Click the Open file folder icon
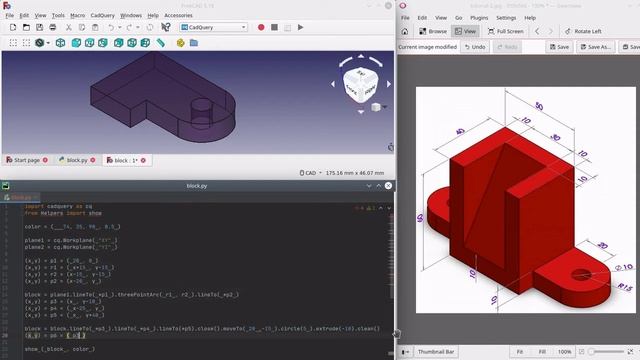640x360 pixels. [26, 27]
